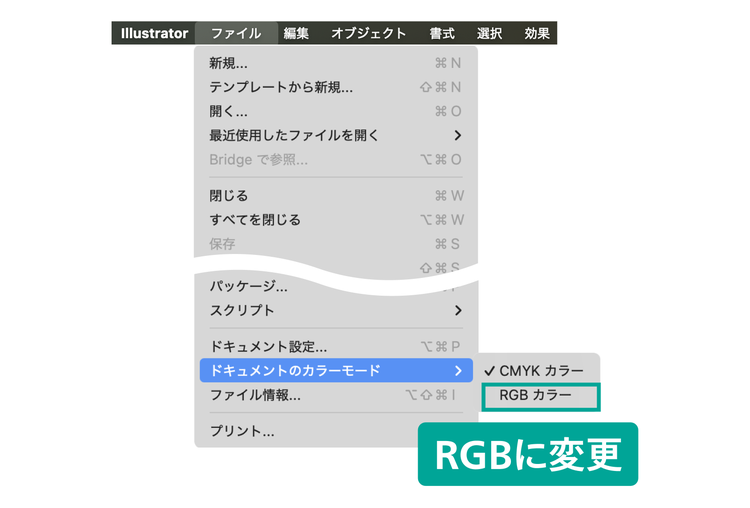Choose 新規... from the file menu
The height and width of the screenshot is (508, 750).
click(x=336, y=63)
